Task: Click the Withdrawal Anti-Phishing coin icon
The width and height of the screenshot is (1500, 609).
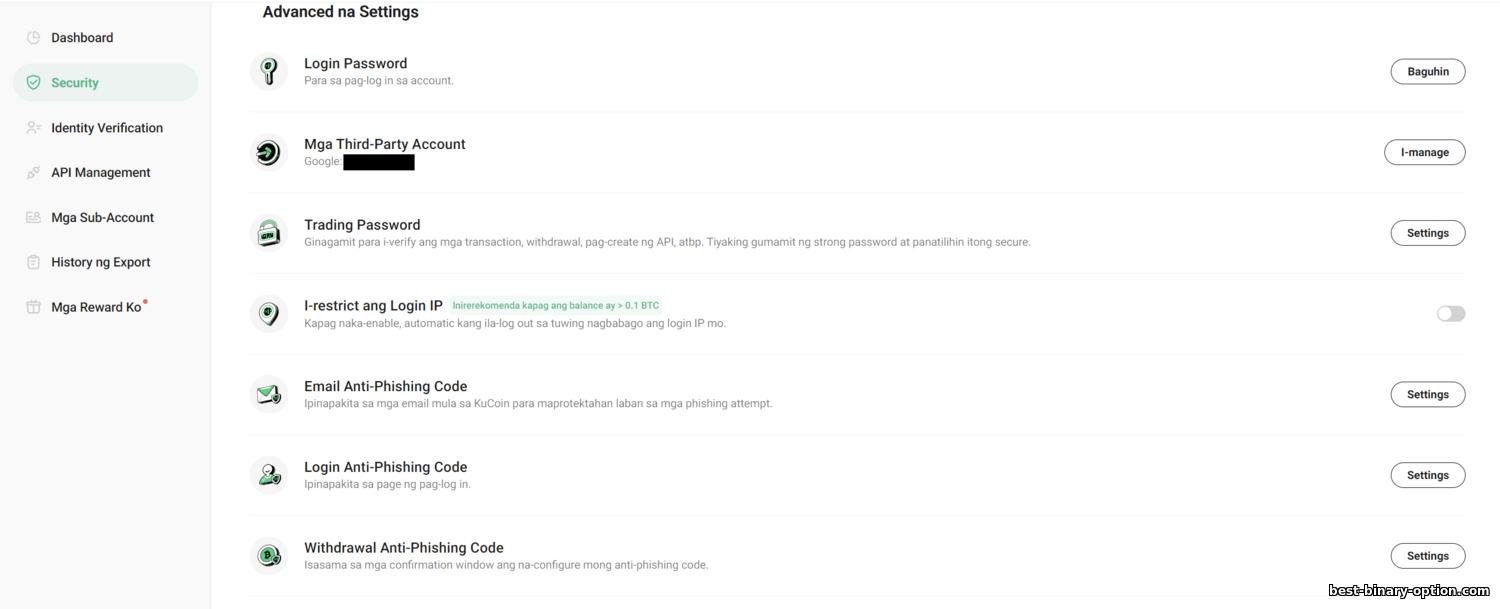Action: pos(268,556)
